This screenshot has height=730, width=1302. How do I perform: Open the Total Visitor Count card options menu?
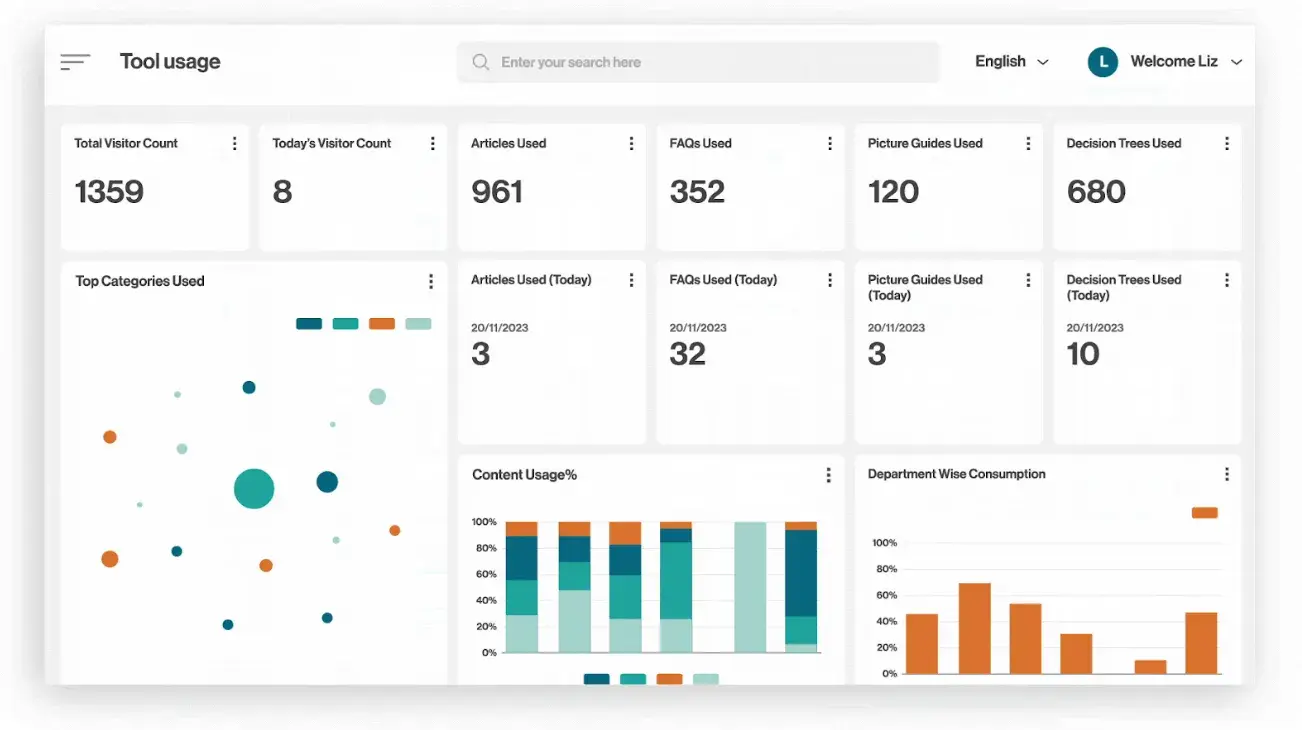234,143
